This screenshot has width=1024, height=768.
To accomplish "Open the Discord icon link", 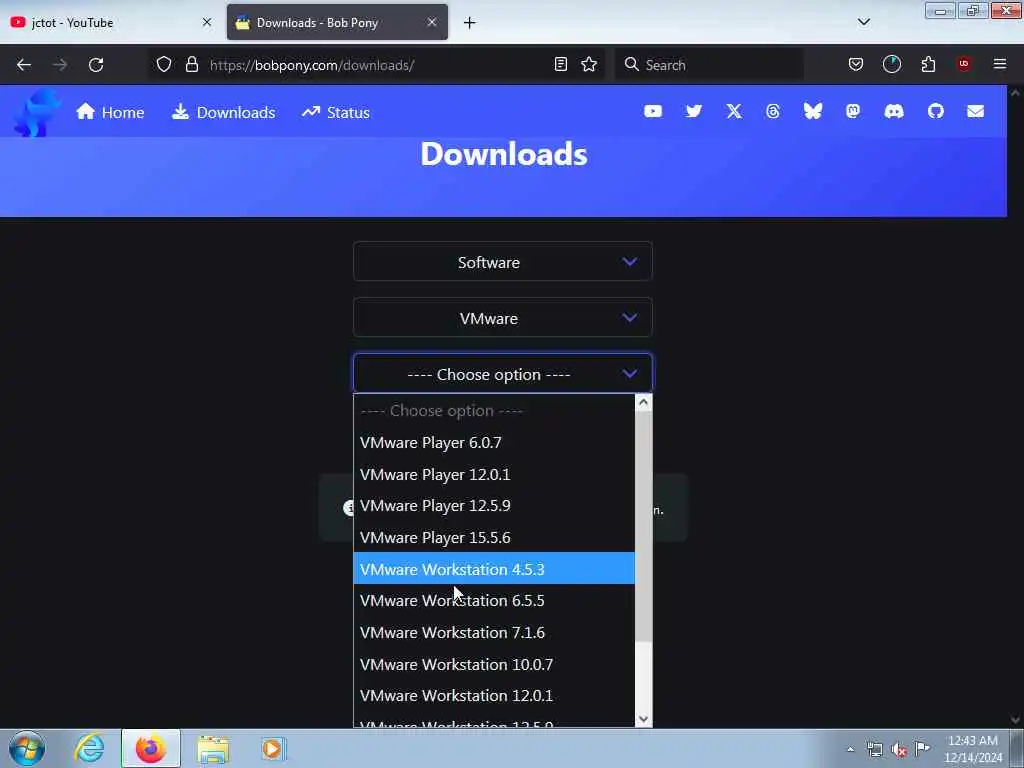I will point(894,112).
